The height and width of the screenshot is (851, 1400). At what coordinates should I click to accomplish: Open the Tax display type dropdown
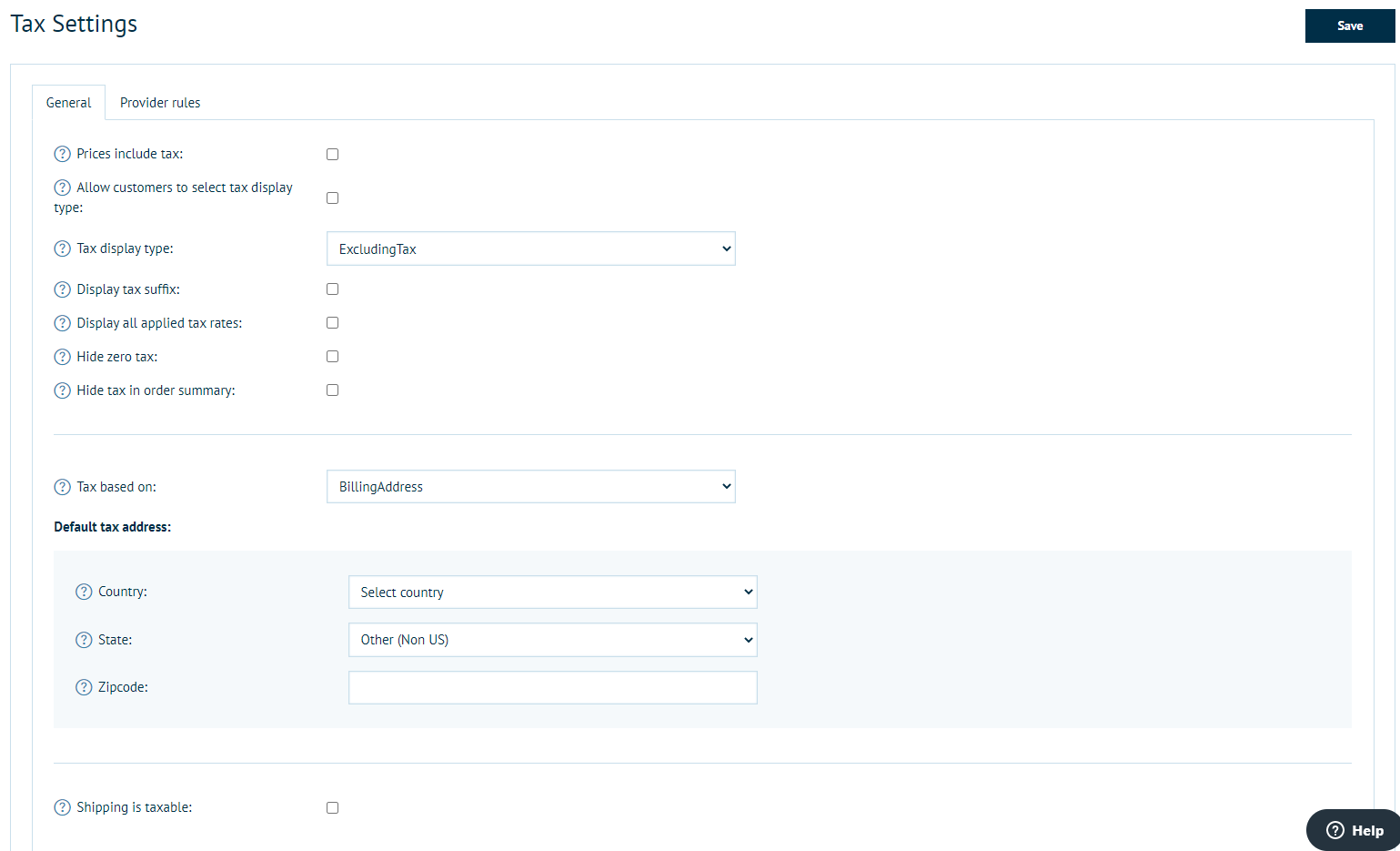coord(530,248)
